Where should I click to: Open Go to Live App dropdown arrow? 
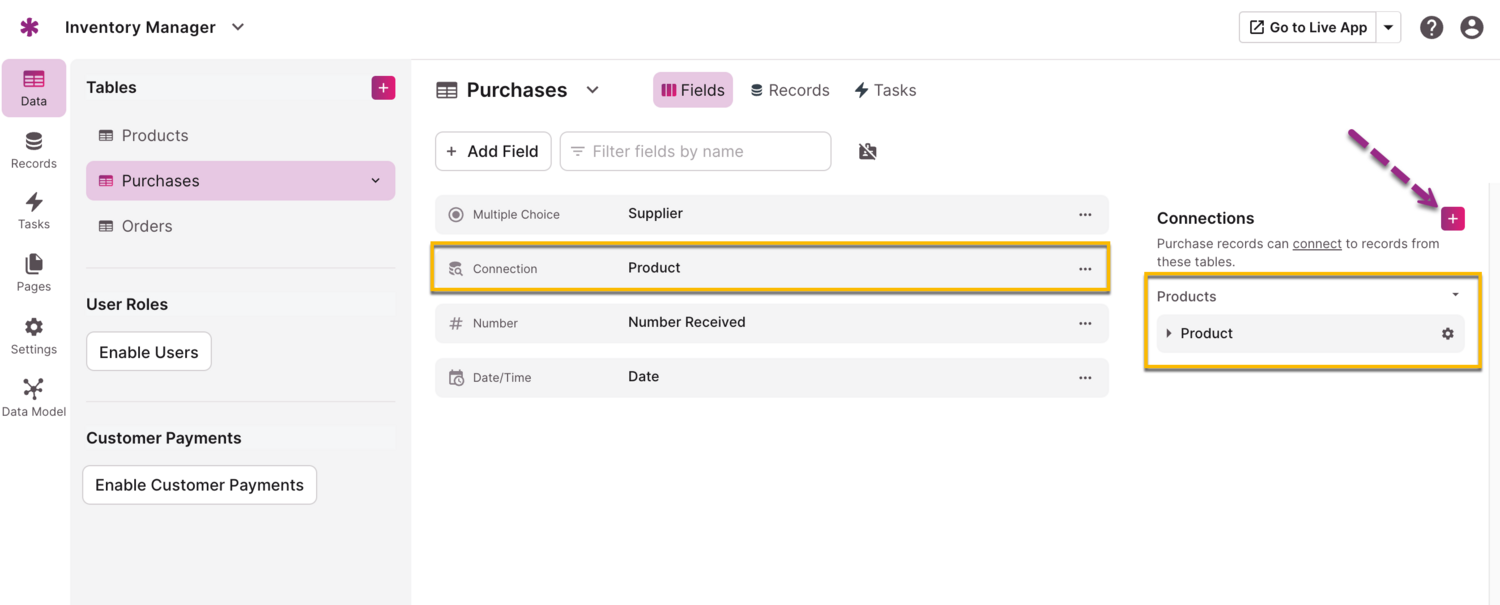tap(1389, 28)
